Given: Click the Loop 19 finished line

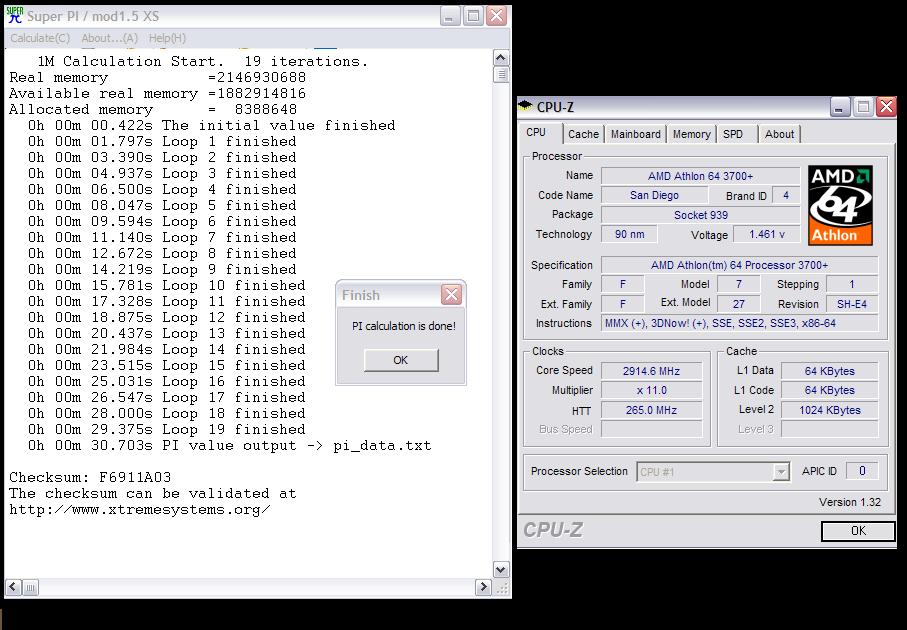Looking at the screenshot, I should click(x=167, y=429).
